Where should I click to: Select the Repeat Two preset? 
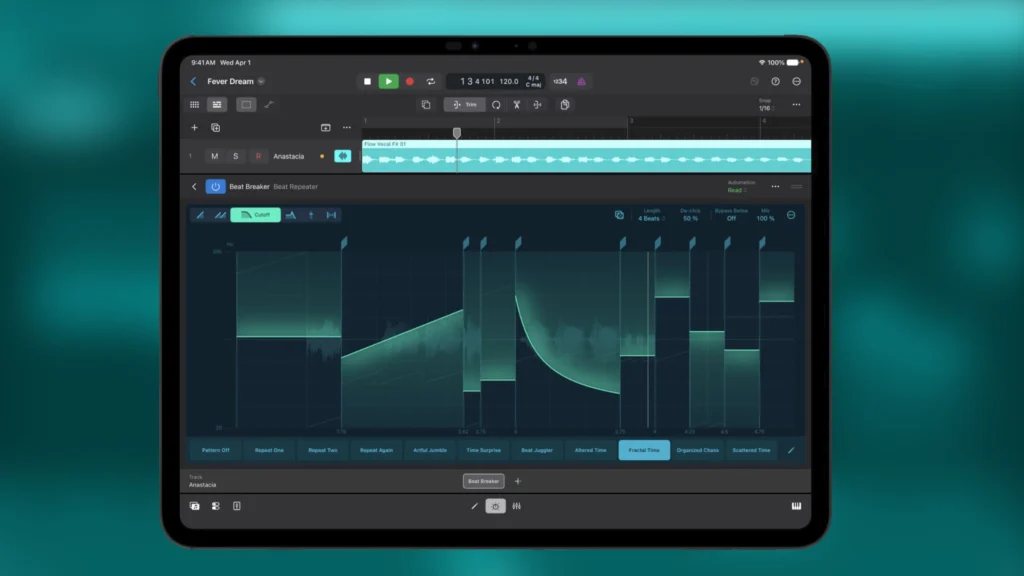click(x=323, y=450)
